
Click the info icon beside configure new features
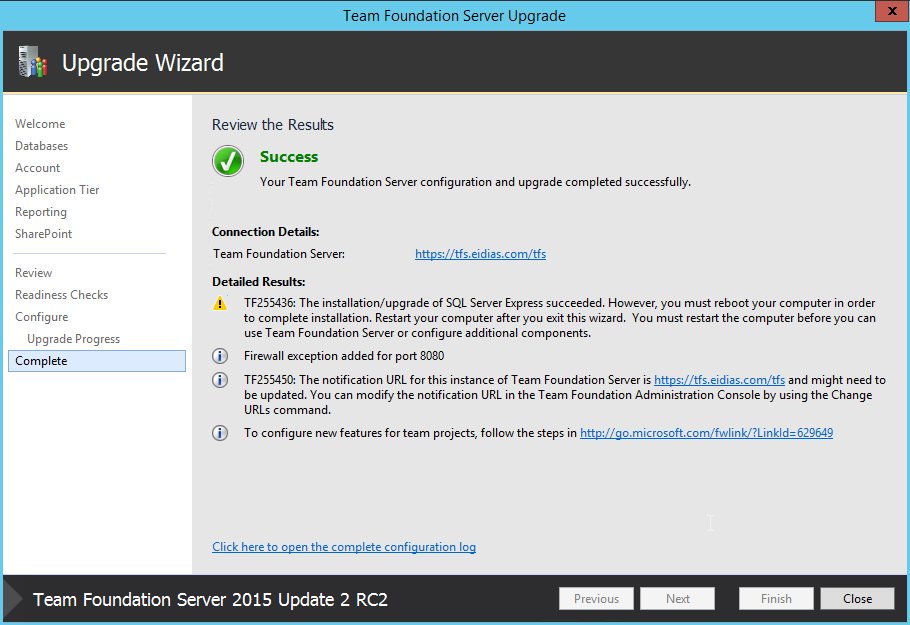click(x=220, y=433)
